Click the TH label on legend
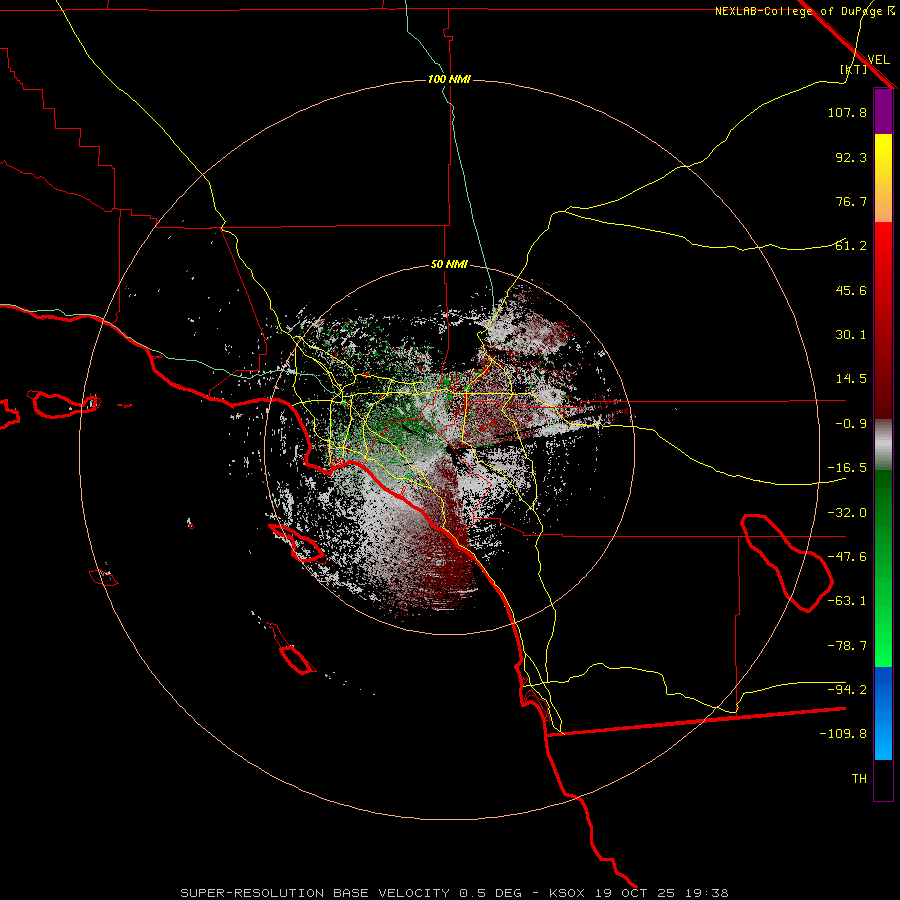900x900 pixels. pos(859,778)
